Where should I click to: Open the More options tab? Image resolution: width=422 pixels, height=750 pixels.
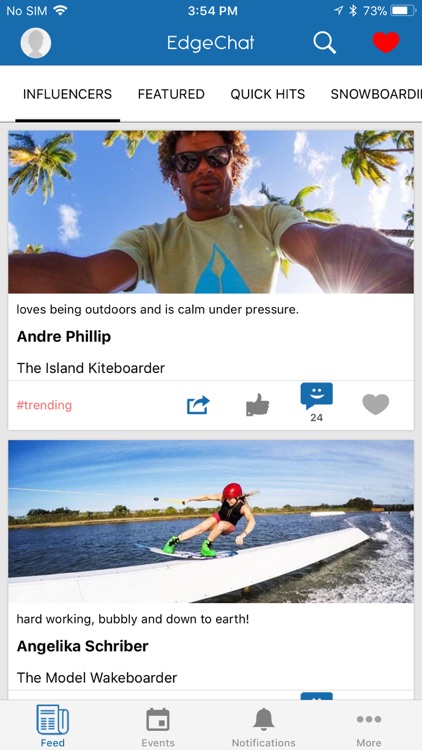[369, 727]
